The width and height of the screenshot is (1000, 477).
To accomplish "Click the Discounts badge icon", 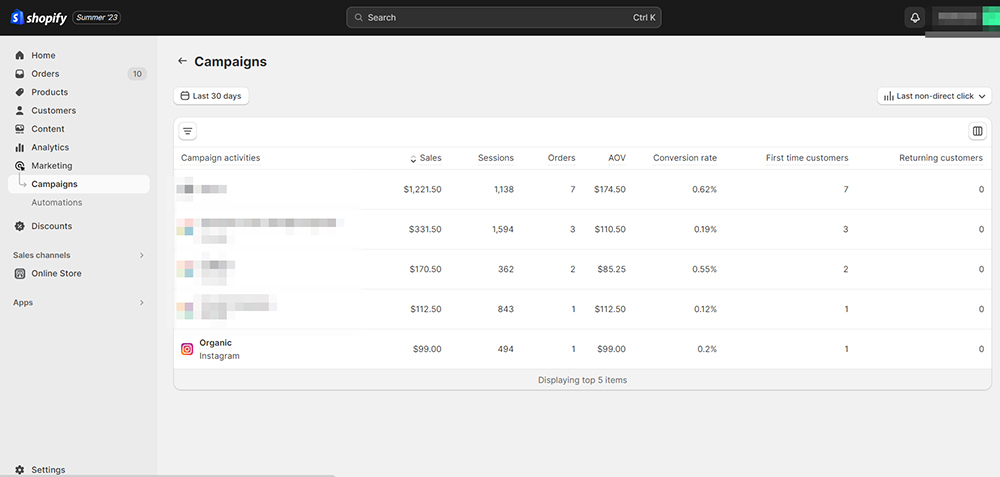I will [19, 226].
